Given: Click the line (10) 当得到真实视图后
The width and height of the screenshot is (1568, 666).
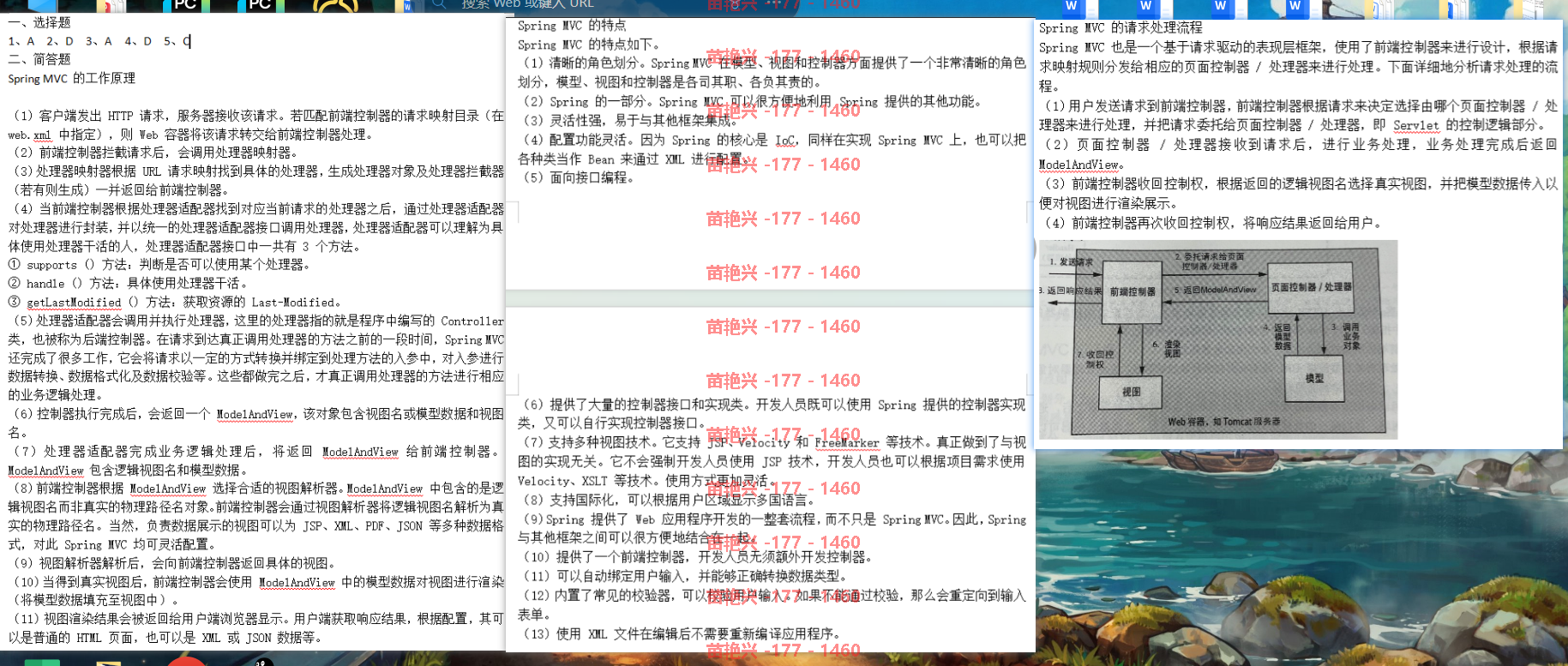Looking at the screenshot, I should (x=256, y=591).
